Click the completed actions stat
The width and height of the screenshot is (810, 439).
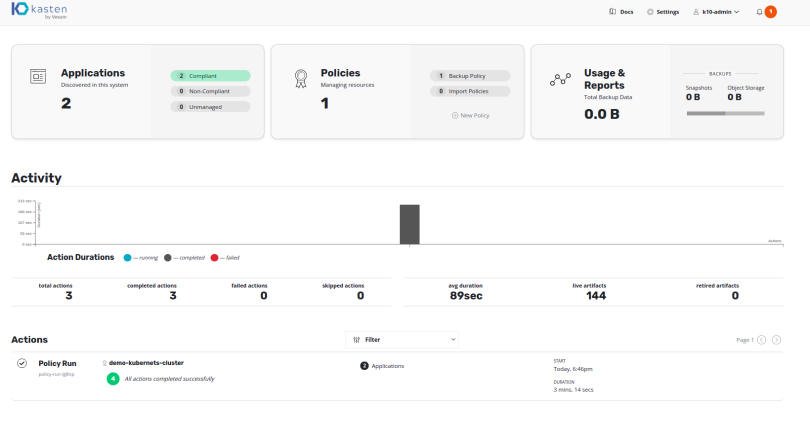(152, 292)
